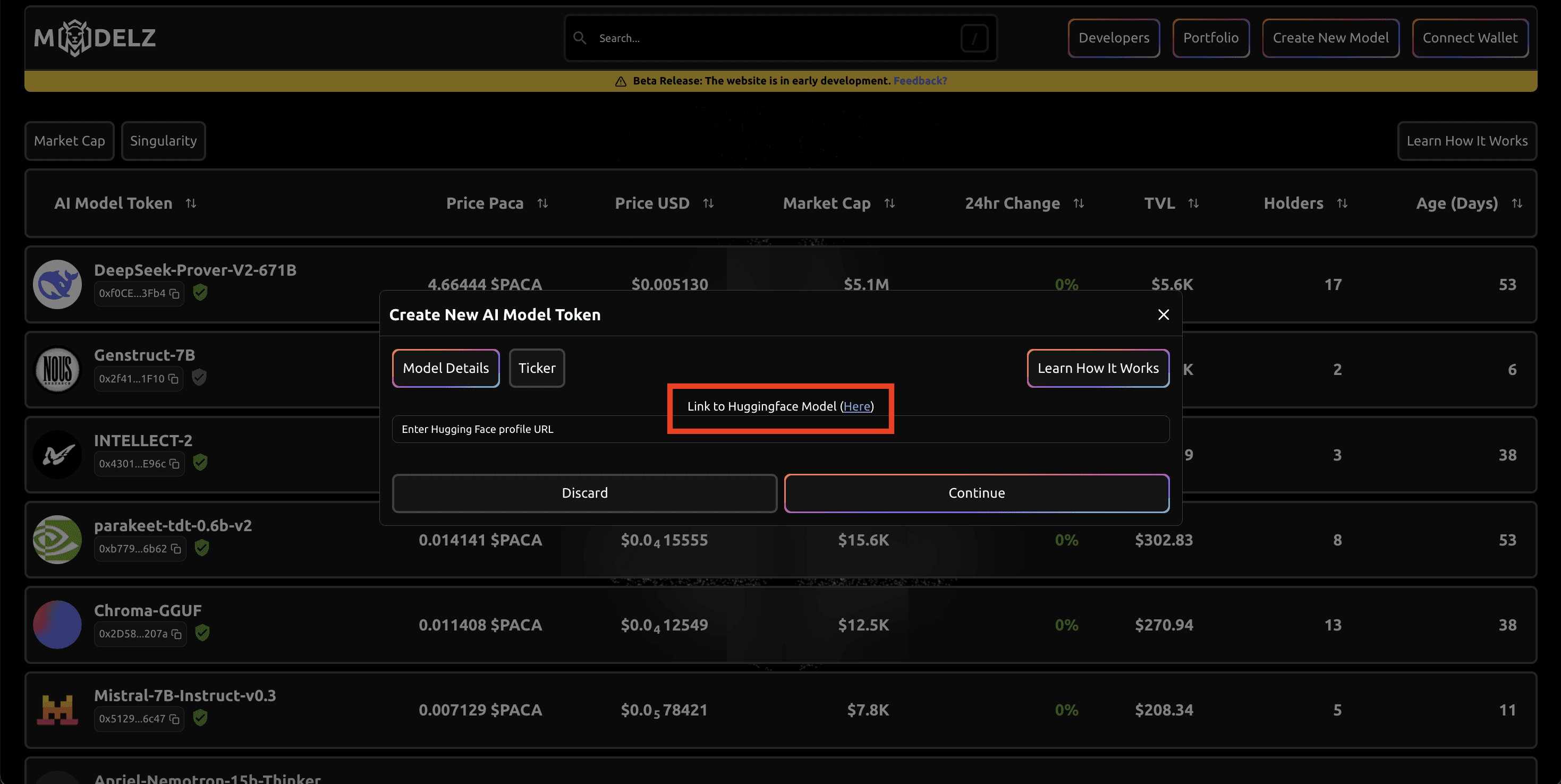Click Learn How It Works in dialog
Image resolution: width=1561 pixels, height=784 pixels.
[x=1098, y=369]
